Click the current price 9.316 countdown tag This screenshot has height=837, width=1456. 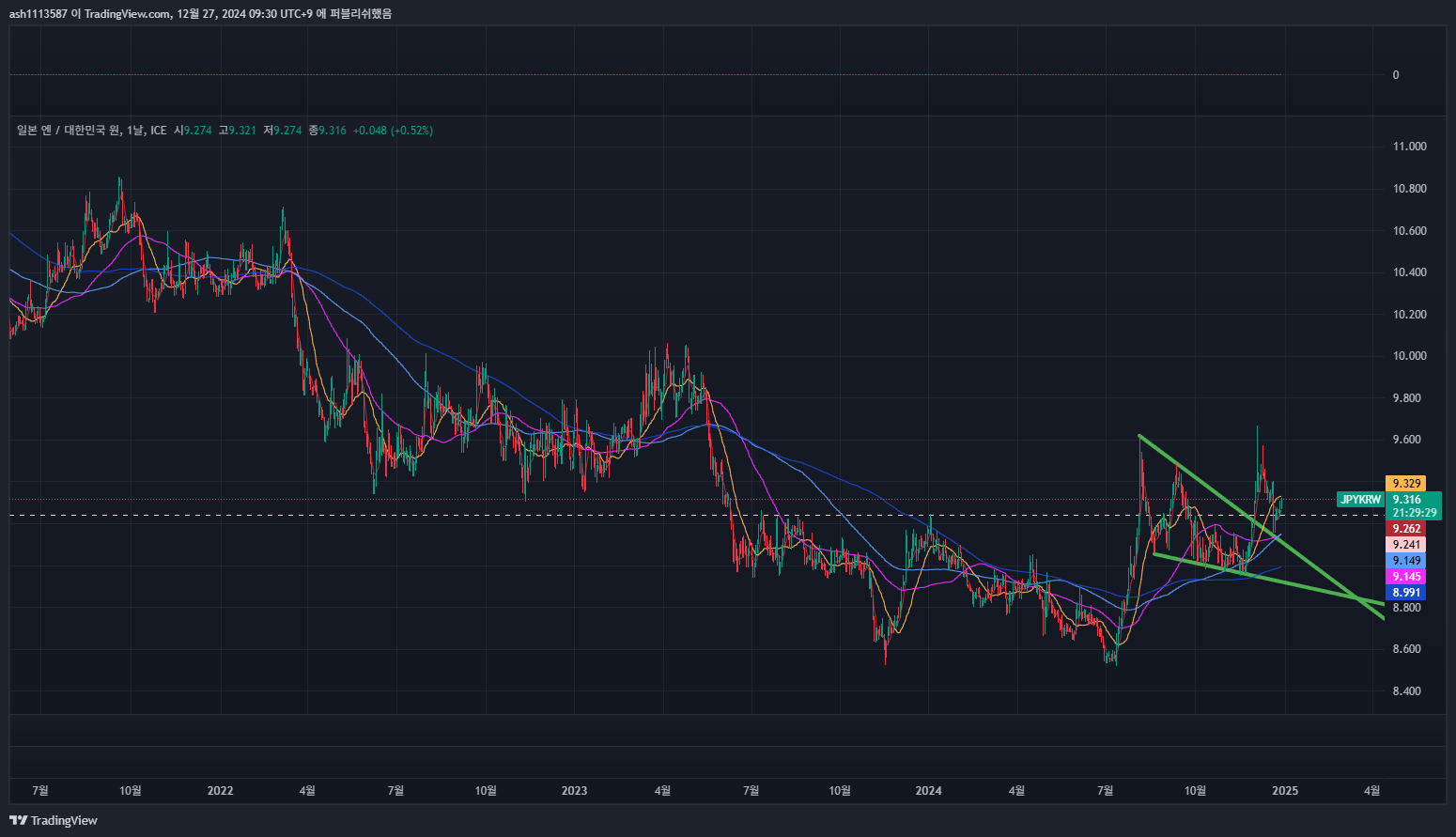(x=1414, y=506)
